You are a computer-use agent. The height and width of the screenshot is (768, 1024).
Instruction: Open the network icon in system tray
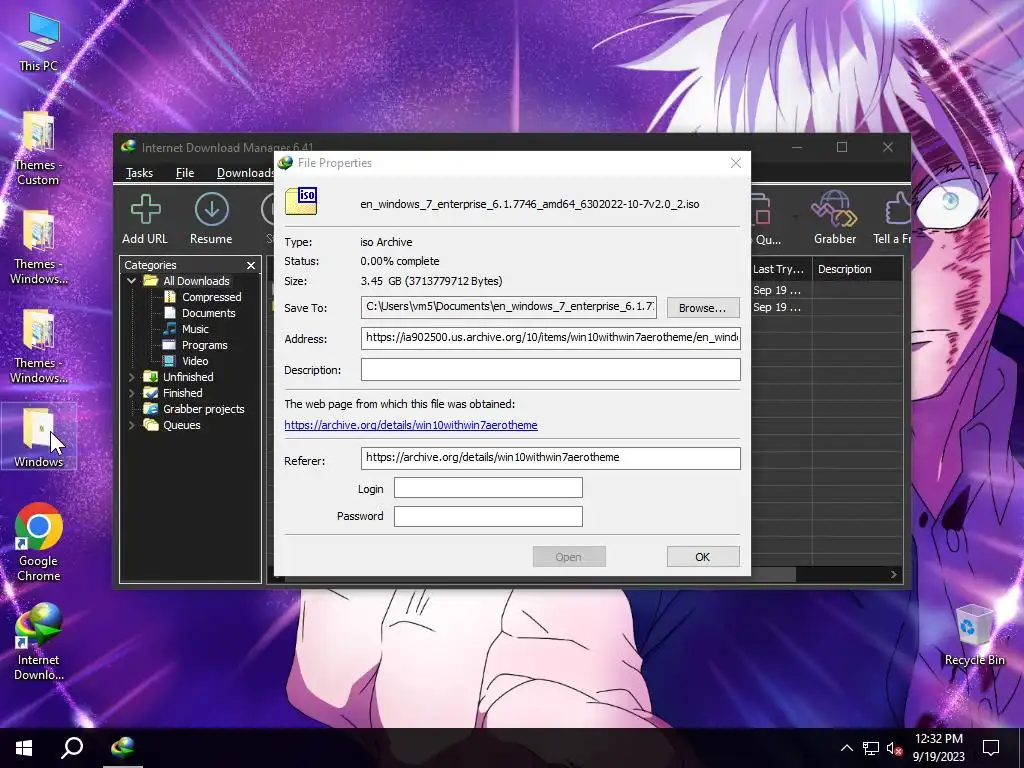point(871,748)
